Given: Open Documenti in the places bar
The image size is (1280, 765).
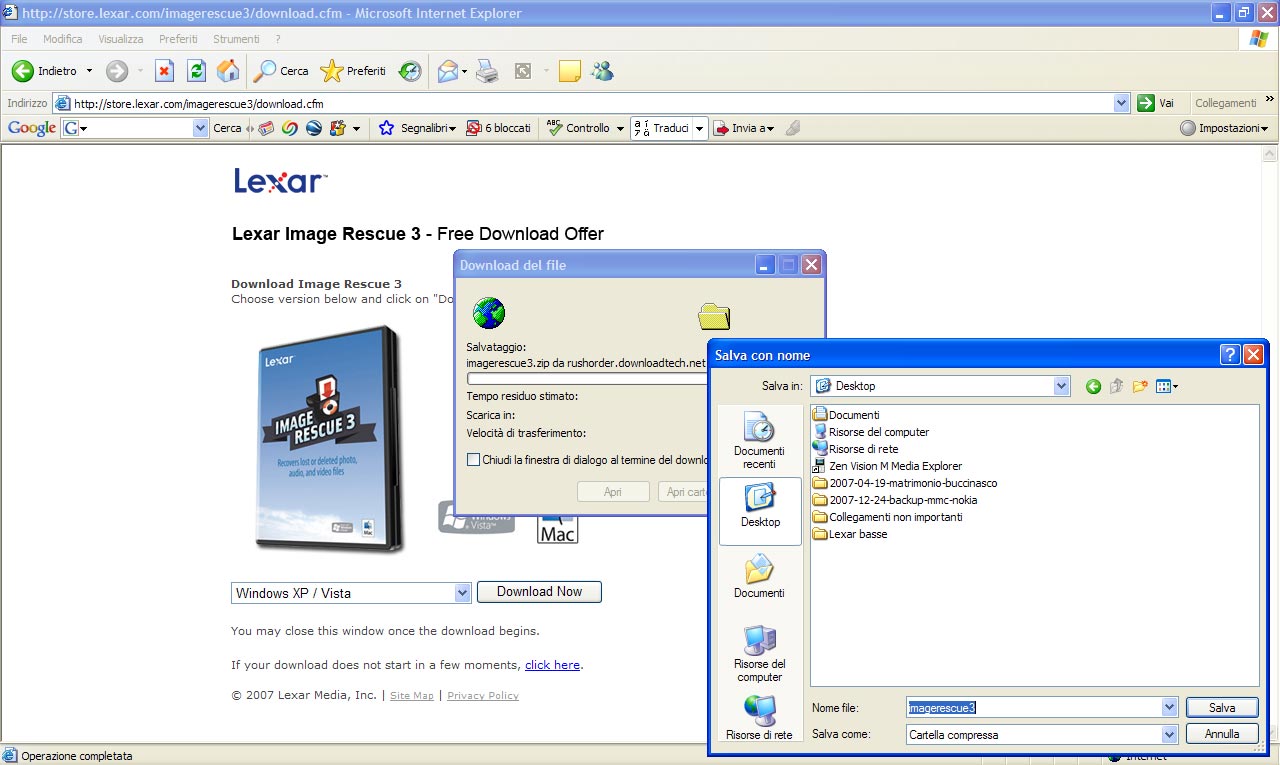Looking at the screenshot, I should (759, 577).
